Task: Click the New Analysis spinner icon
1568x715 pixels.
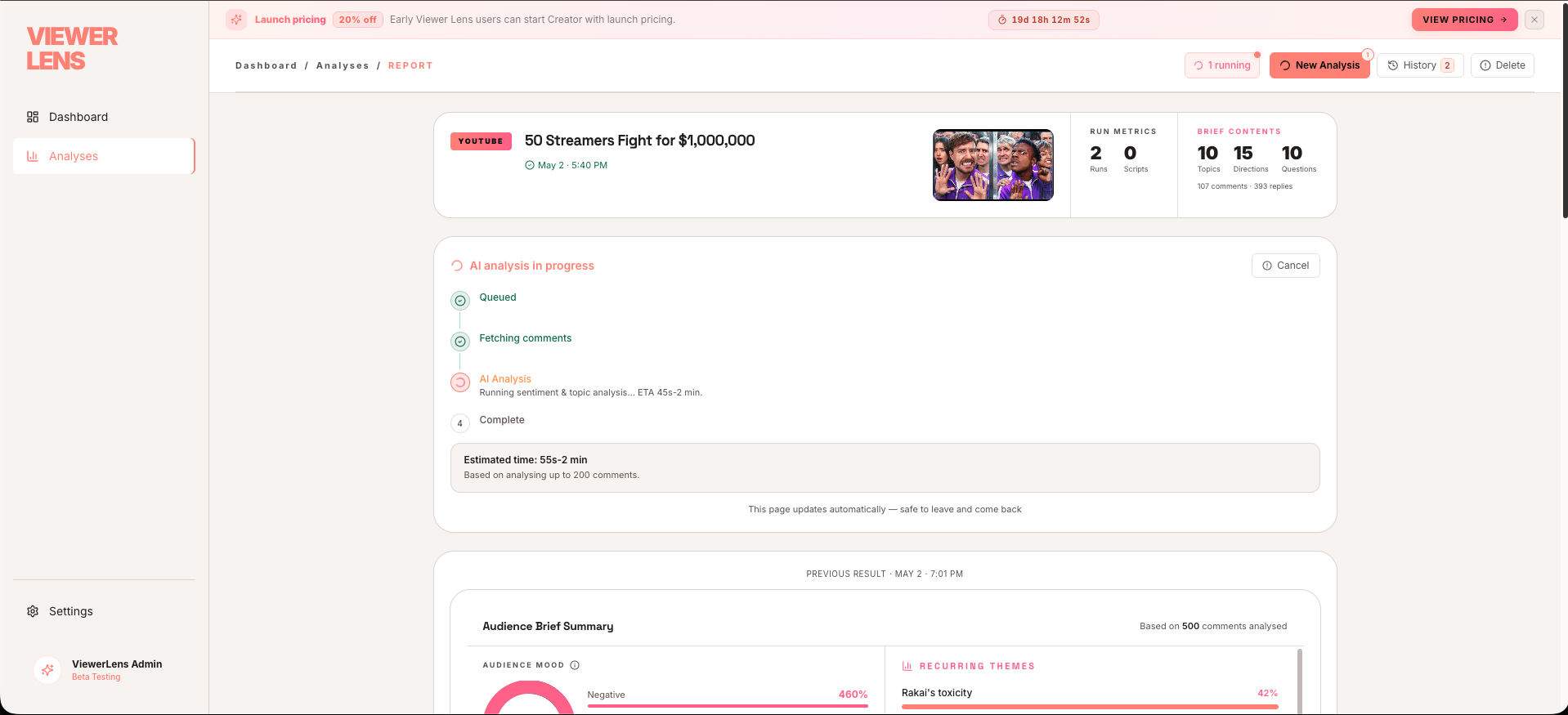Action: (1285, 65)
